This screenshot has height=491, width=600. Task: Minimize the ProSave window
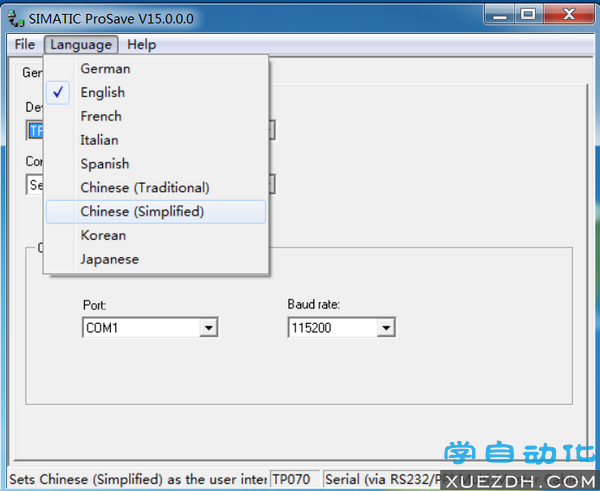500,15
